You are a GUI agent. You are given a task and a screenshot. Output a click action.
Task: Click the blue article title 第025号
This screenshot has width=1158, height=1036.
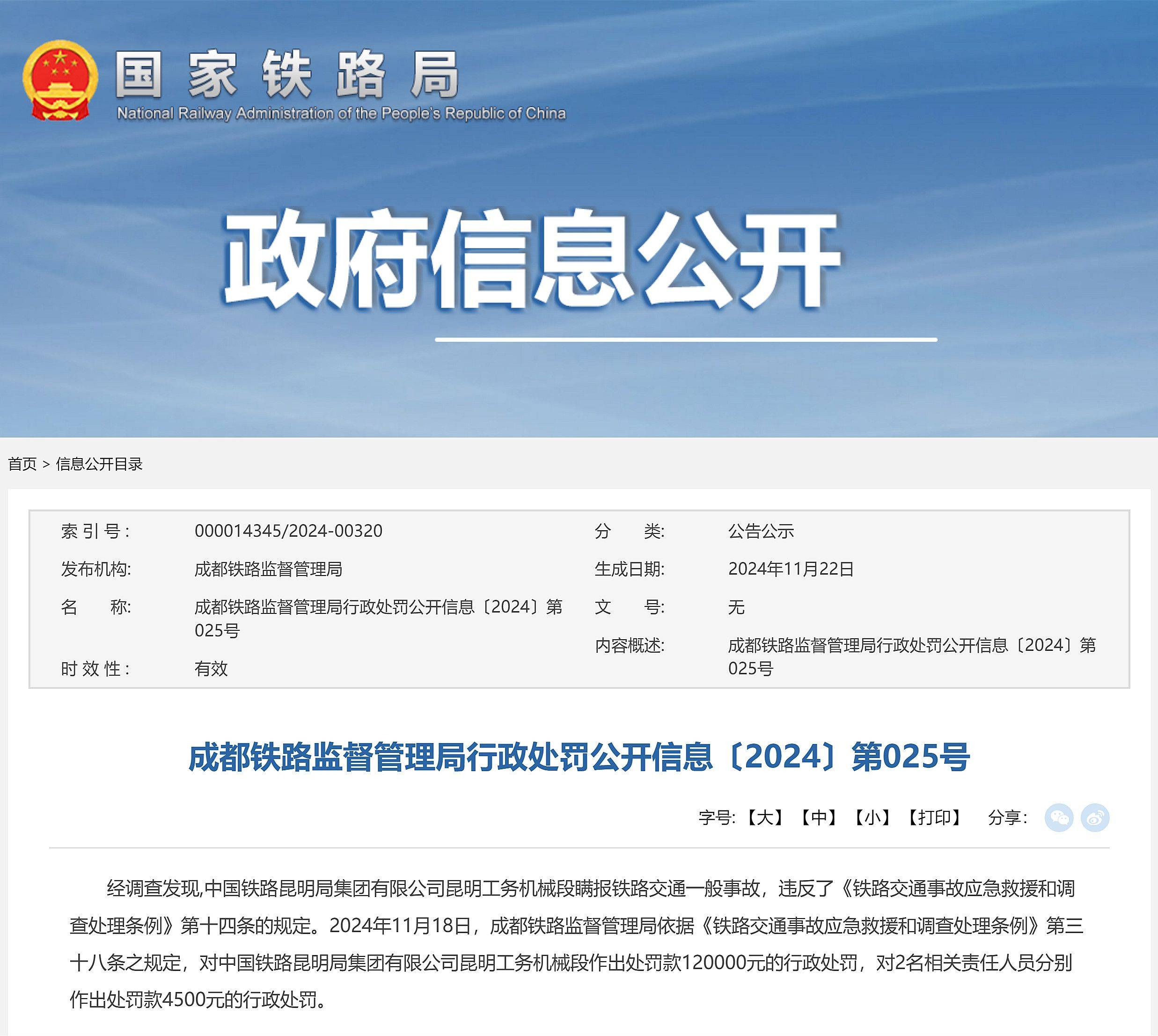click(x=579, y=757)
